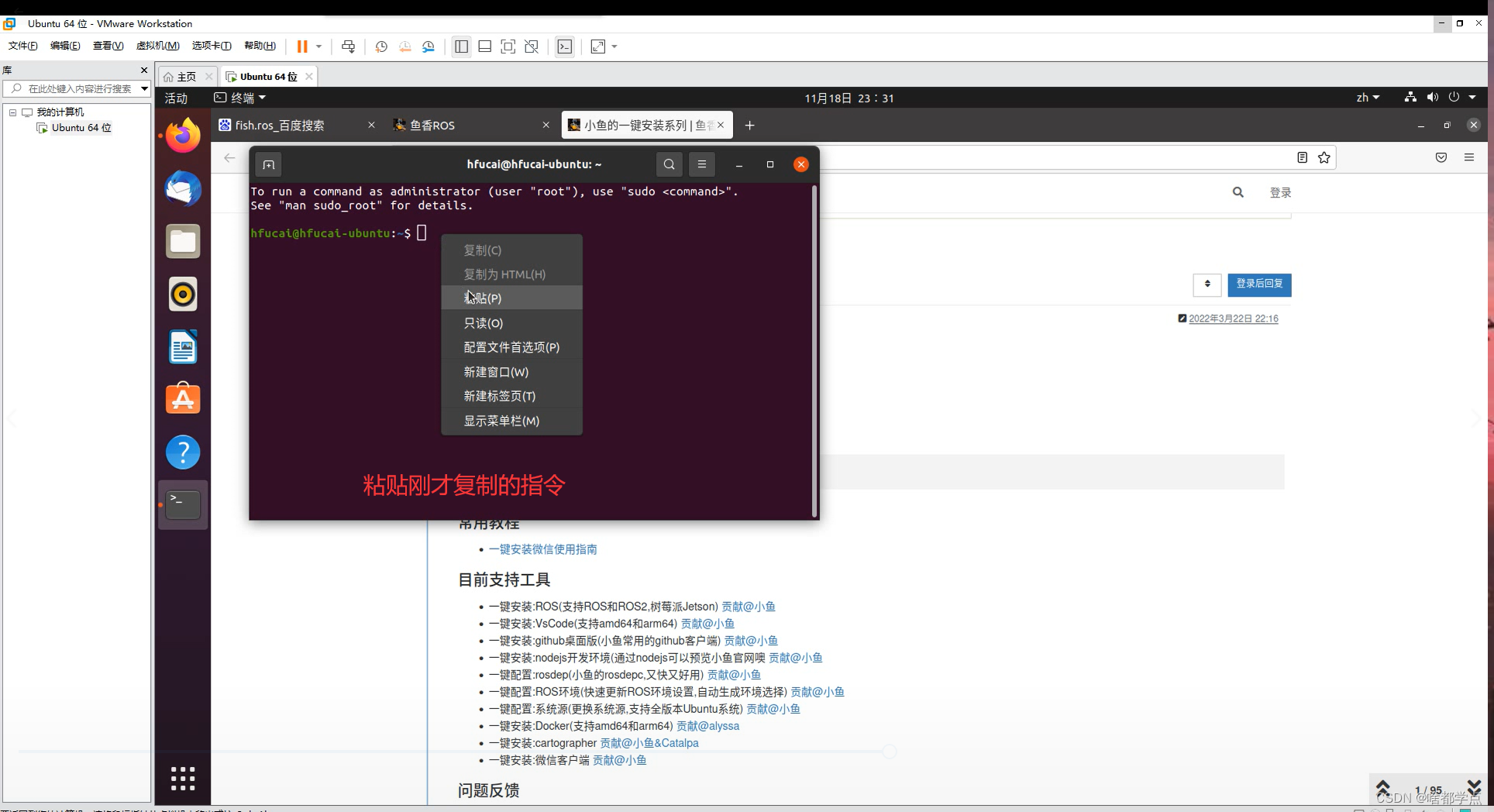Select 新建标签页(T) menu entry
Screen dimensions: 1494x812
click(511, 396)
